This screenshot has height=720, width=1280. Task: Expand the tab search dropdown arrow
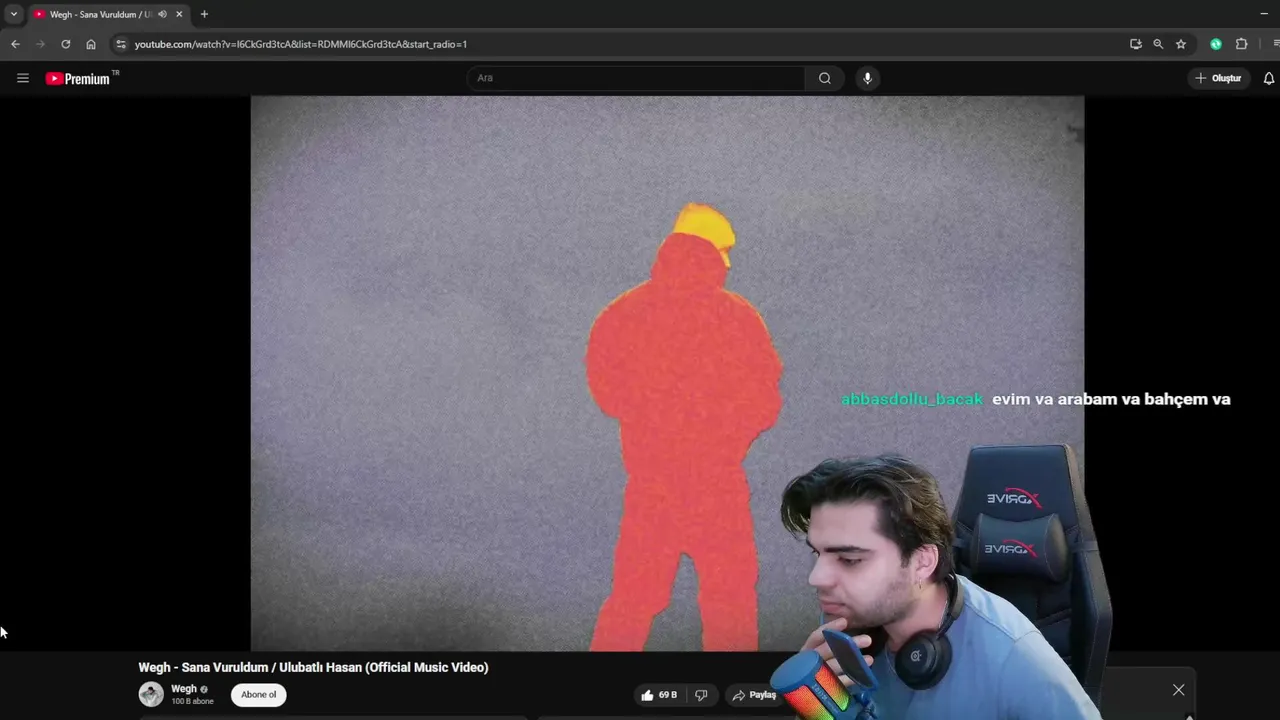(x=13, y=14)
